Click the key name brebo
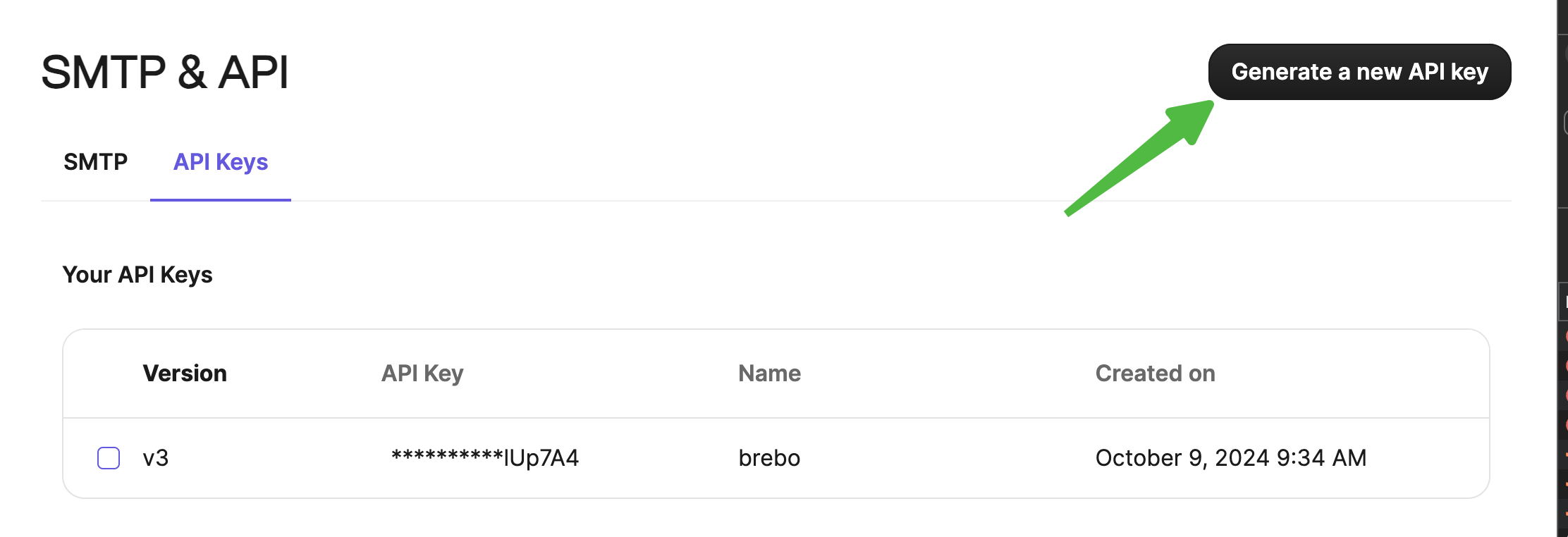 769,458
